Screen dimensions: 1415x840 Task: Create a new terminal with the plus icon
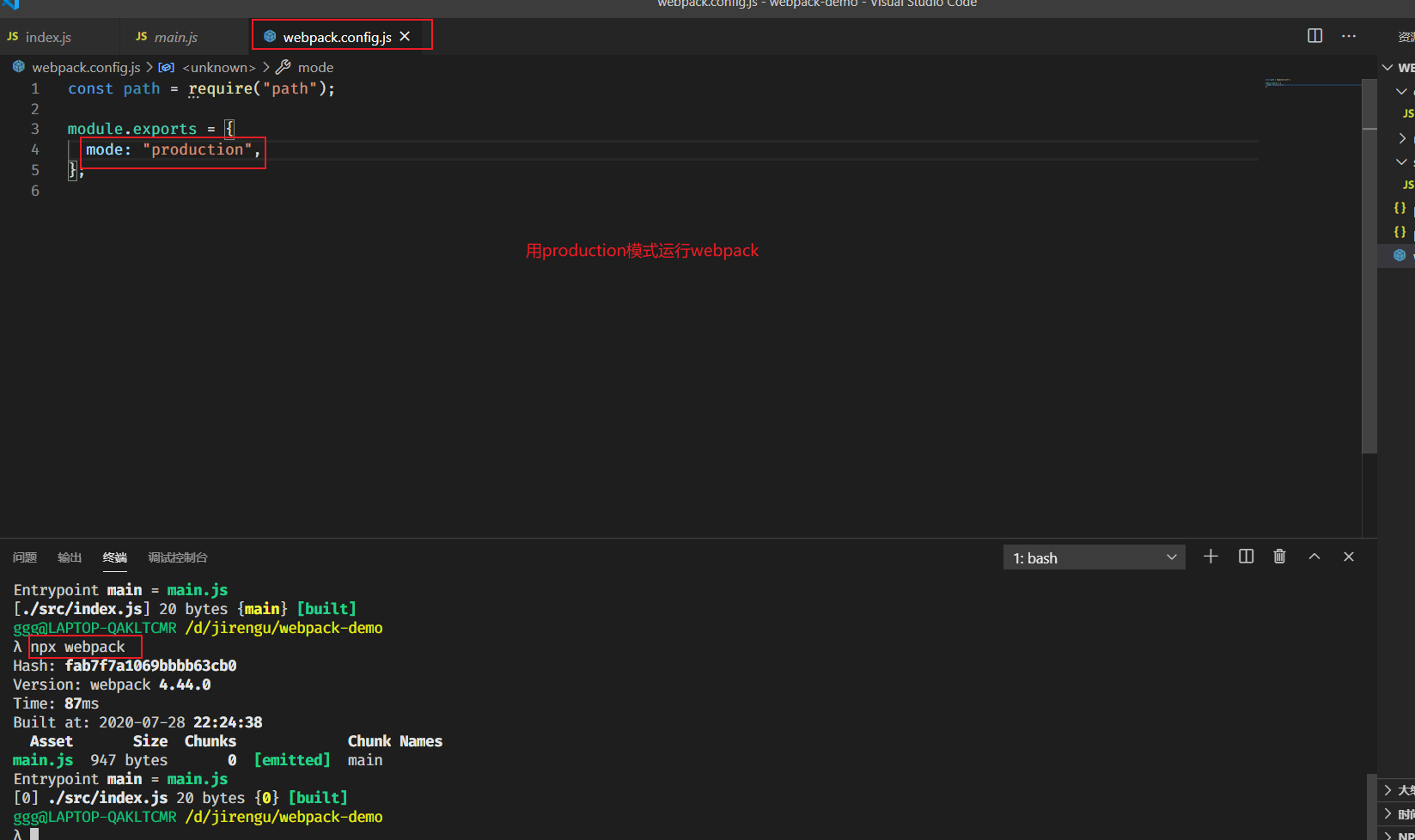pos(1211,557)
